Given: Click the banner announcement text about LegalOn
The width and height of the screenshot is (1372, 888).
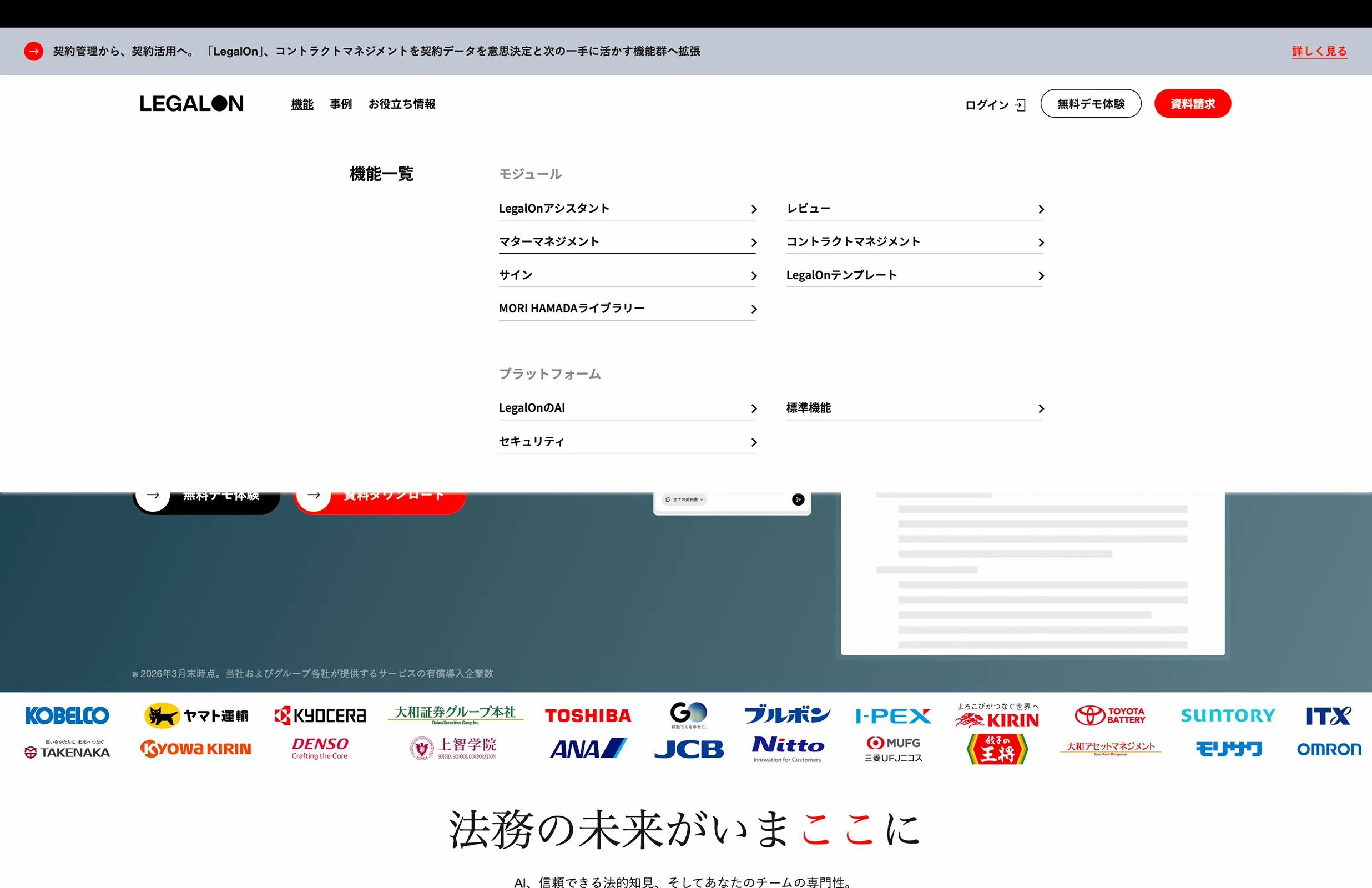Looking at the screenshot, I should [x=376, y=51].
